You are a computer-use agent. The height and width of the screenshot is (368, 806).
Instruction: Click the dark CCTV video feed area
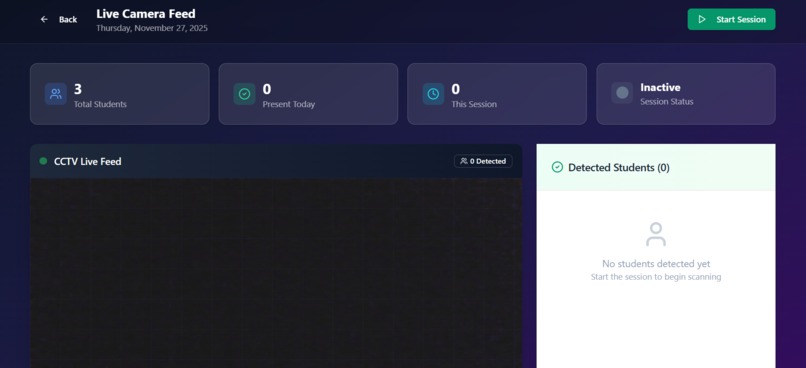coord(276,273)
